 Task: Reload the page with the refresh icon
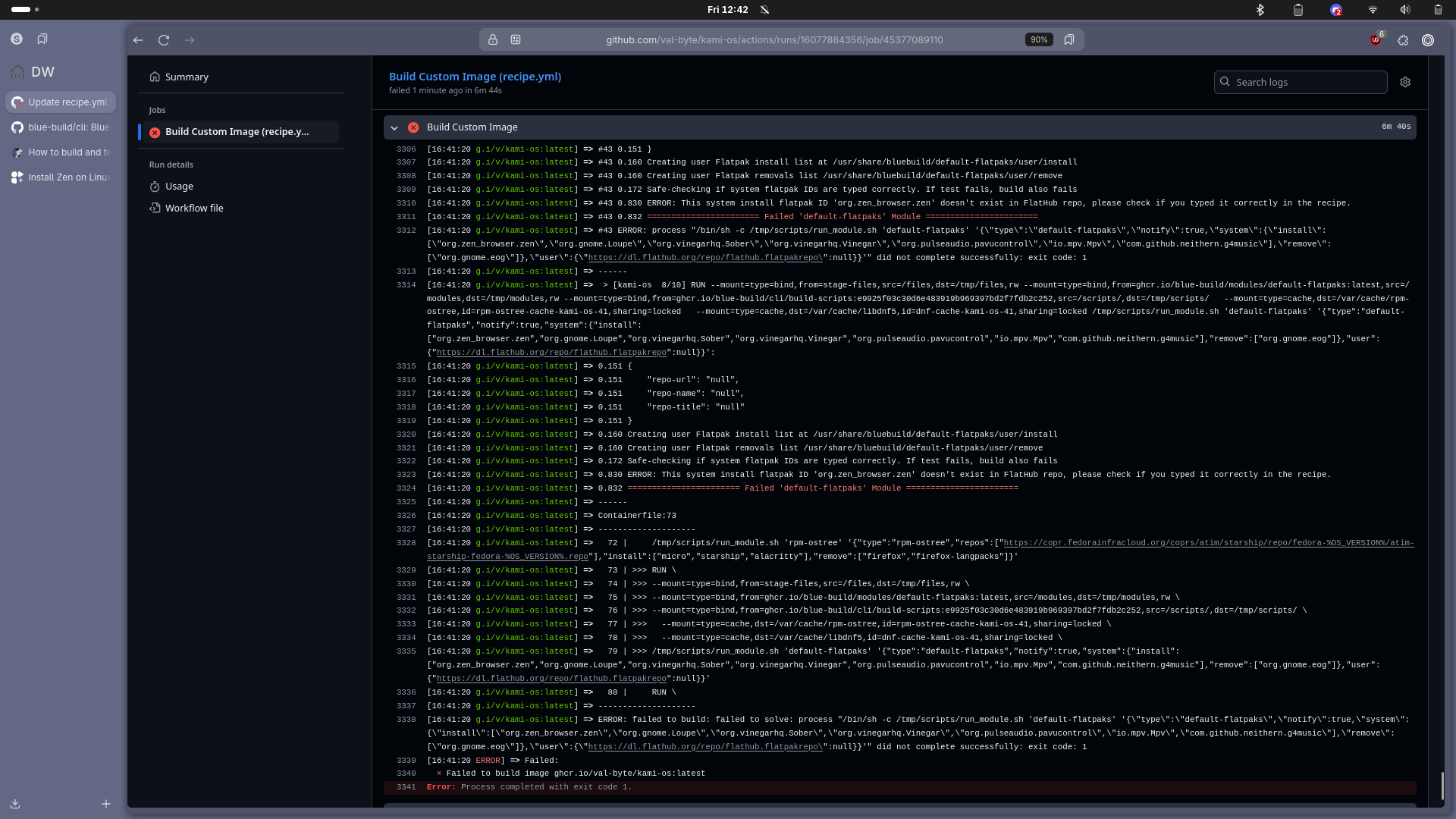[x=164, y=40]
